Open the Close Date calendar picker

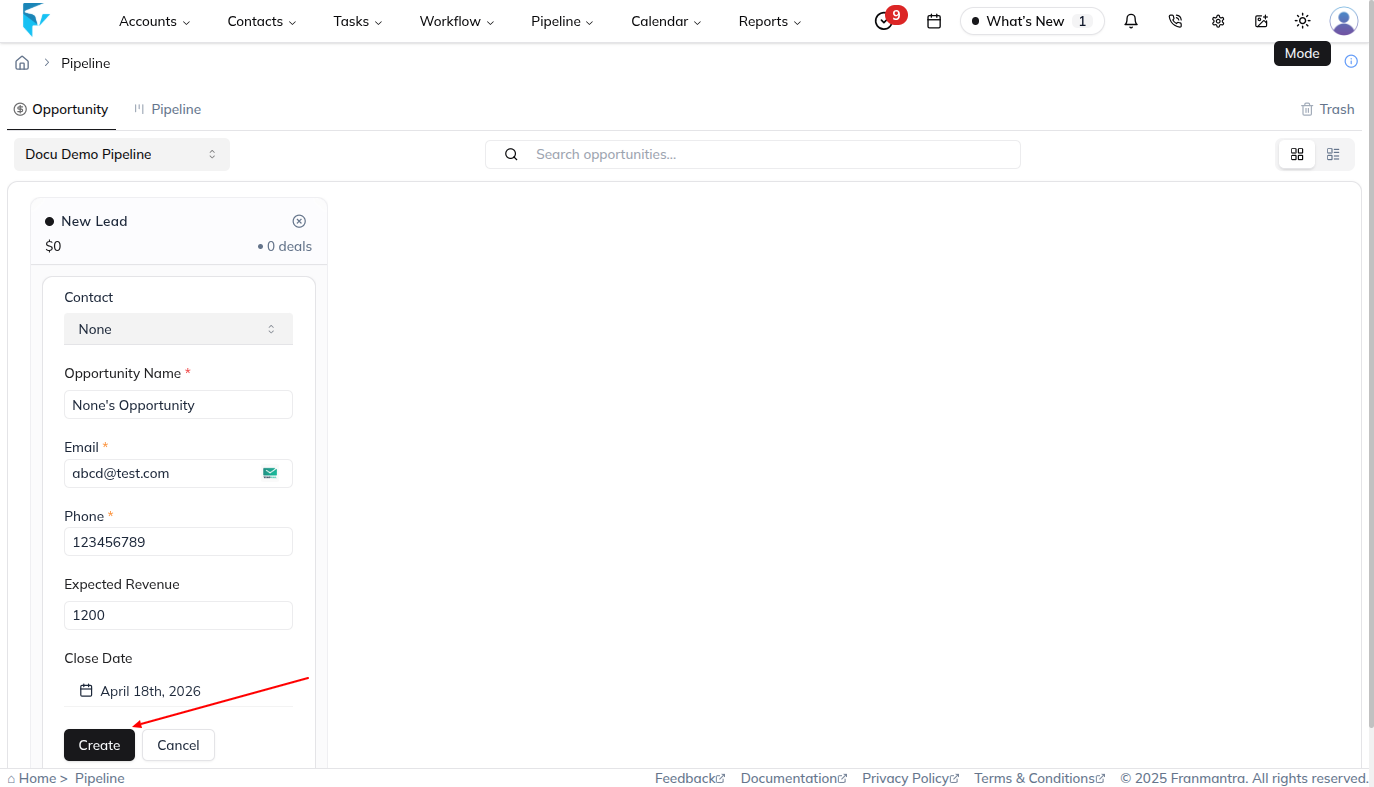click(87, 691)
